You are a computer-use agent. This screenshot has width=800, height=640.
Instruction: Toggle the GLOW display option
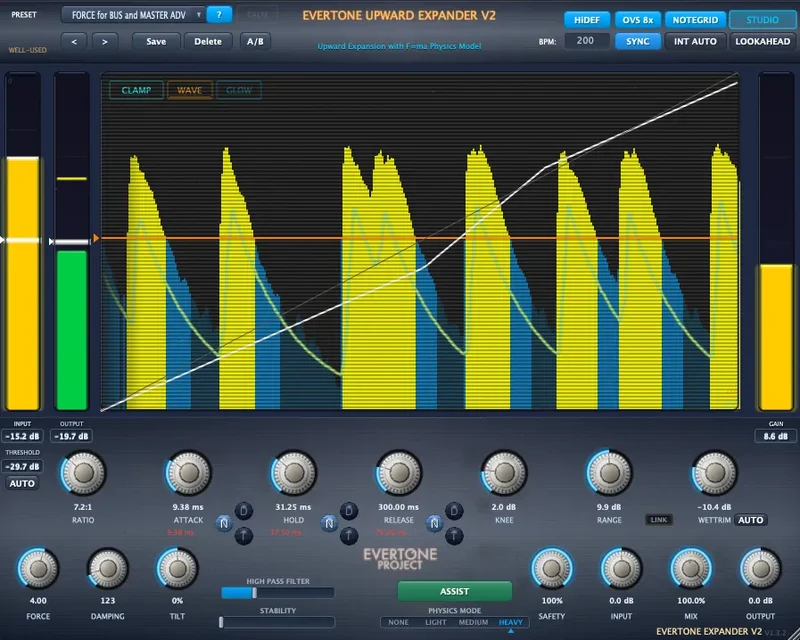click(x=239, y=90)
